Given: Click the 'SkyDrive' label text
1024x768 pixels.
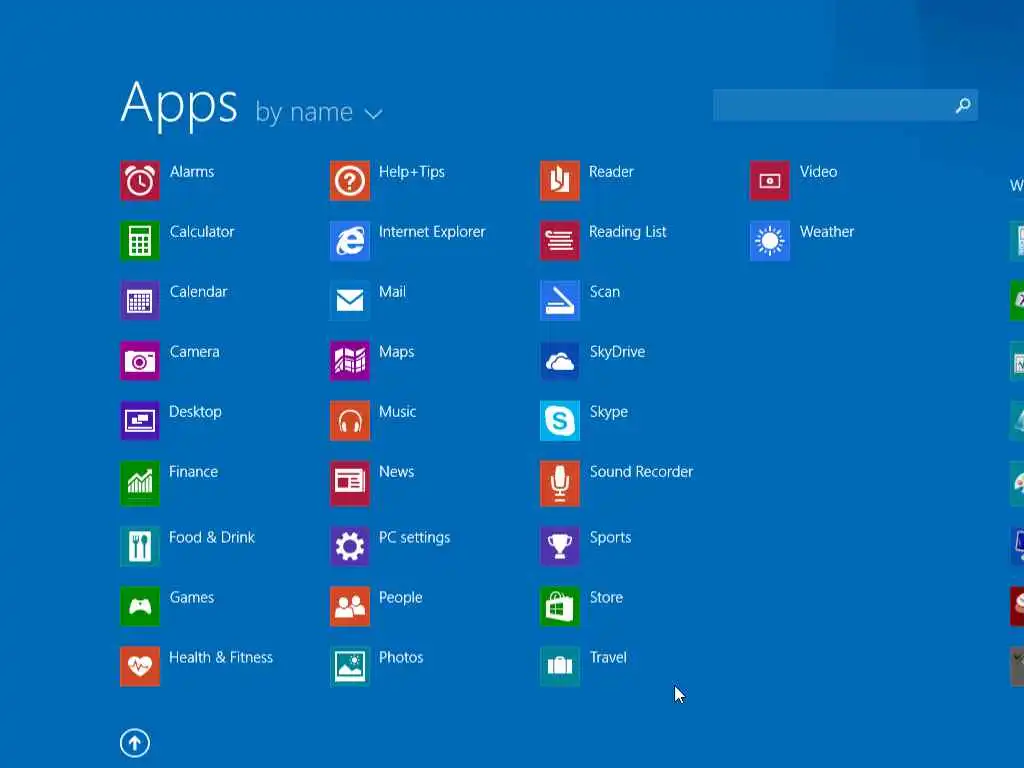Looking at the screenshot, I should pos(617,352).
